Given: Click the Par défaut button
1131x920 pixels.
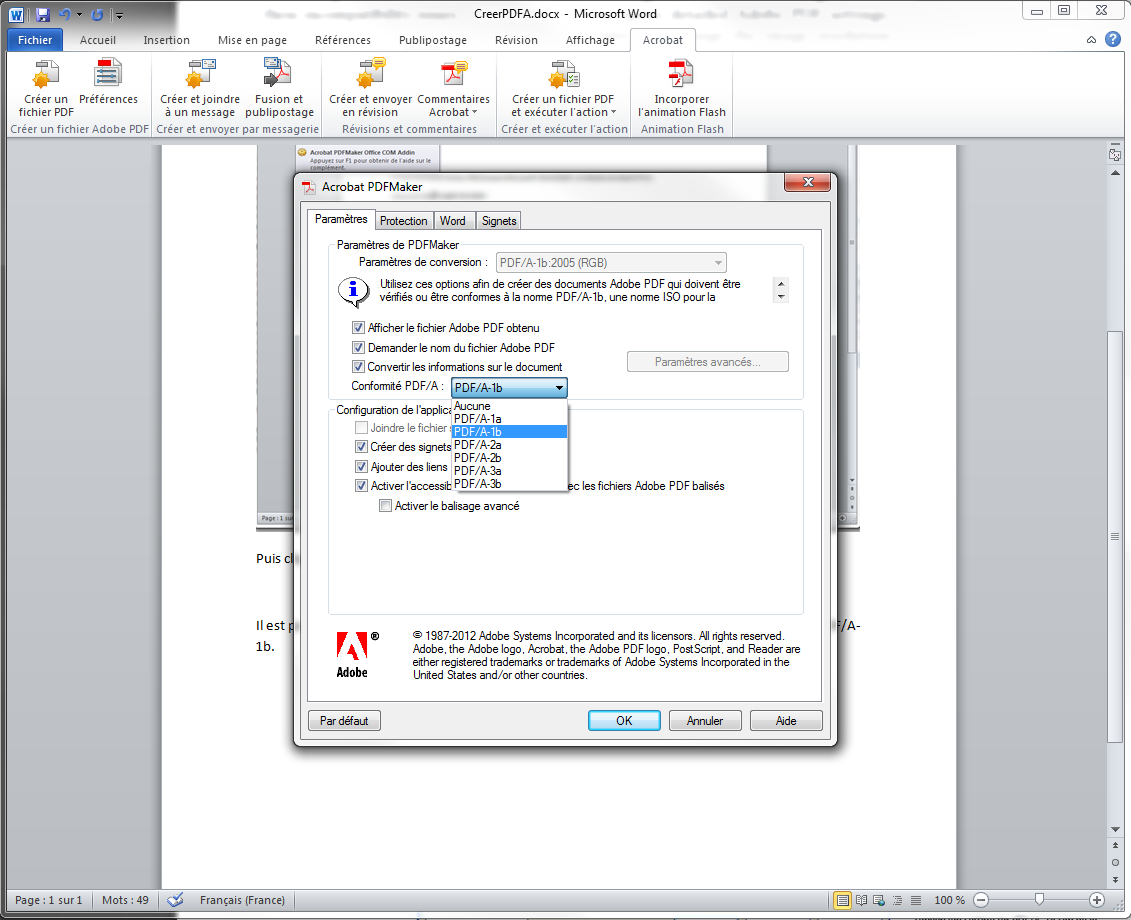Looking at the screenshot, I should click(344, 720).
